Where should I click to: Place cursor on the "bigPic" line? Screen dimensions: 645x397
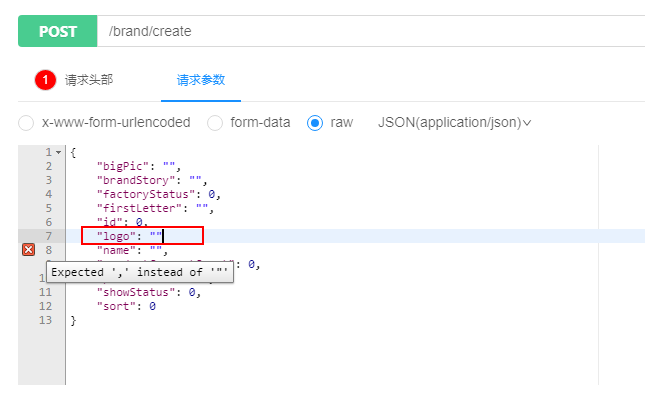pyautogui.click(x=139, y=166)
